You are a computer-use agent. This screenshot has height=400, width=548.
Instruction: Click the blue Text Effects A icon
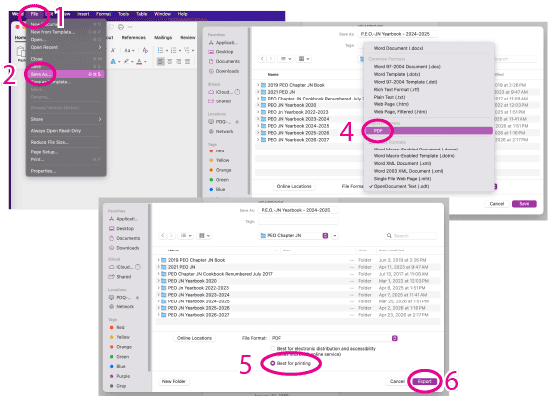[113, 62]
